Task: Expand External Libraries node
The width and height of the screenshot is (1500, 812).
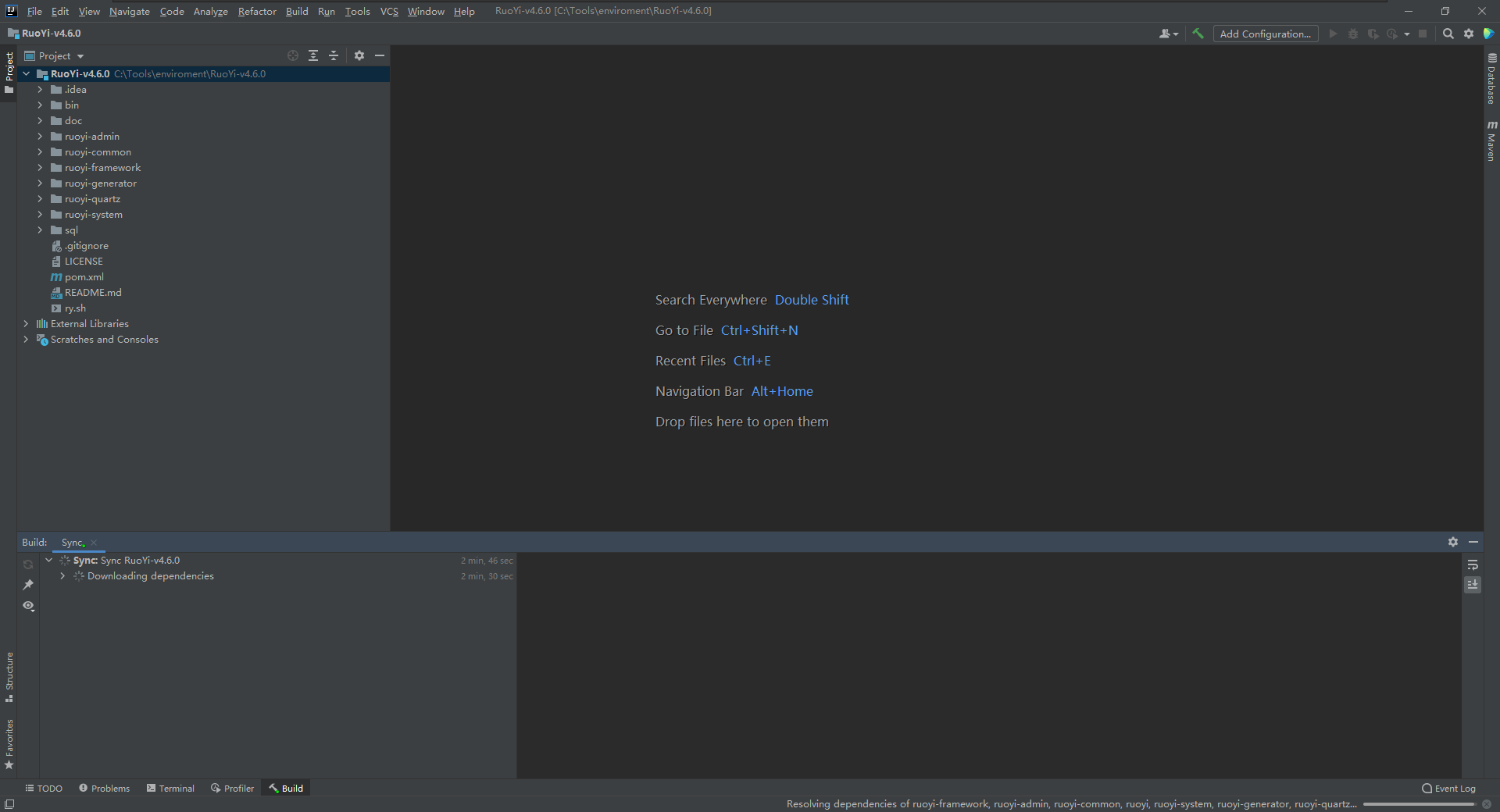Action: point(27,324)
